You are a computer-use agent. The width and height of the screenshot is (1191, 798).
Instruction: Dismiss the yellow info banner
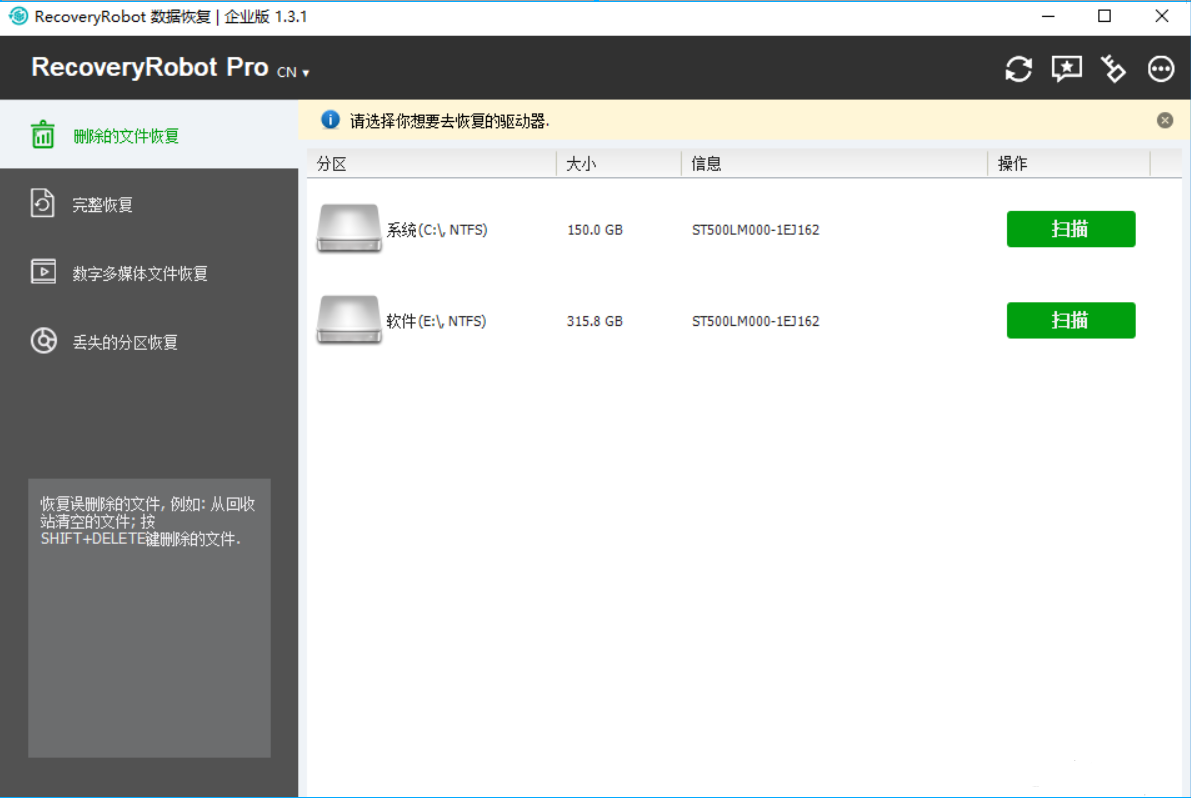pos(1164,121)
